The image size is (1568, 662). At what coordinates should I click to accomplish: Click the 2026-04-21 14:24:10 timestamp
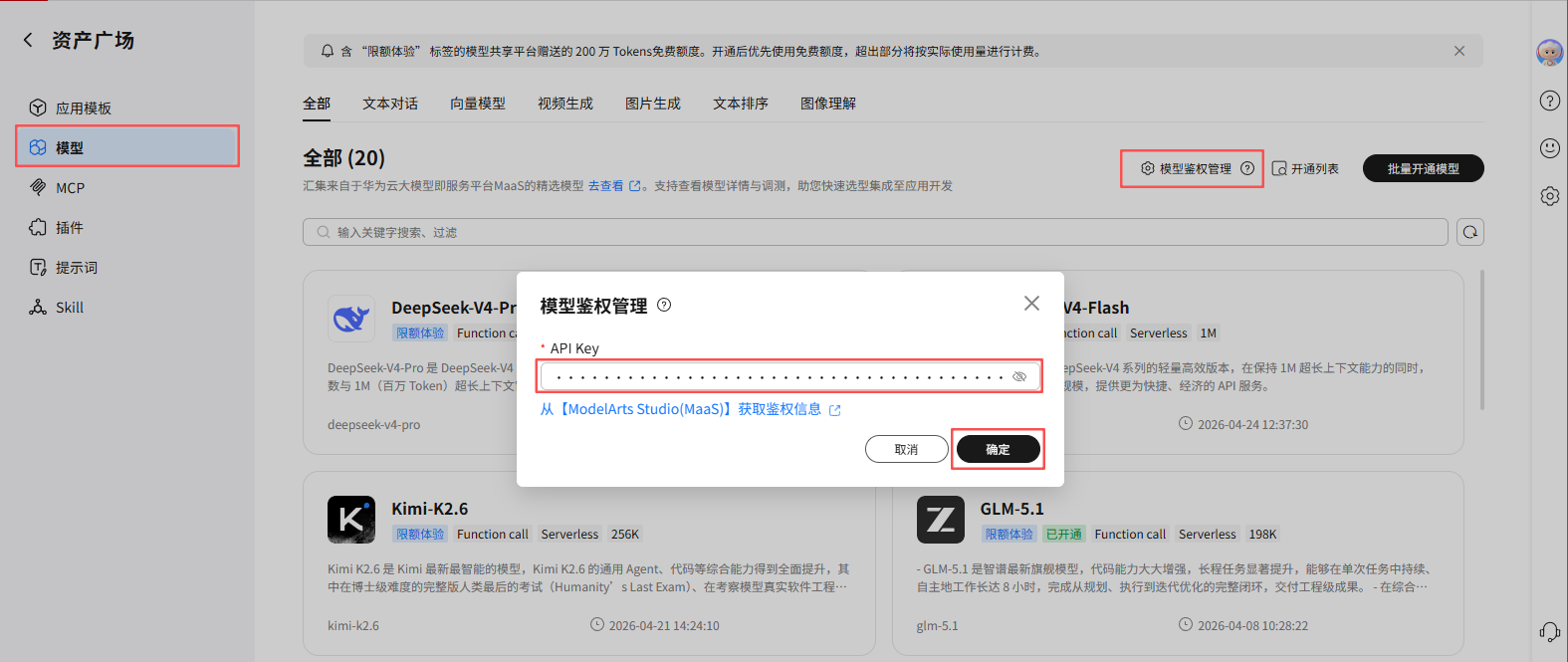pyautogui.click(x=664, y=625)
